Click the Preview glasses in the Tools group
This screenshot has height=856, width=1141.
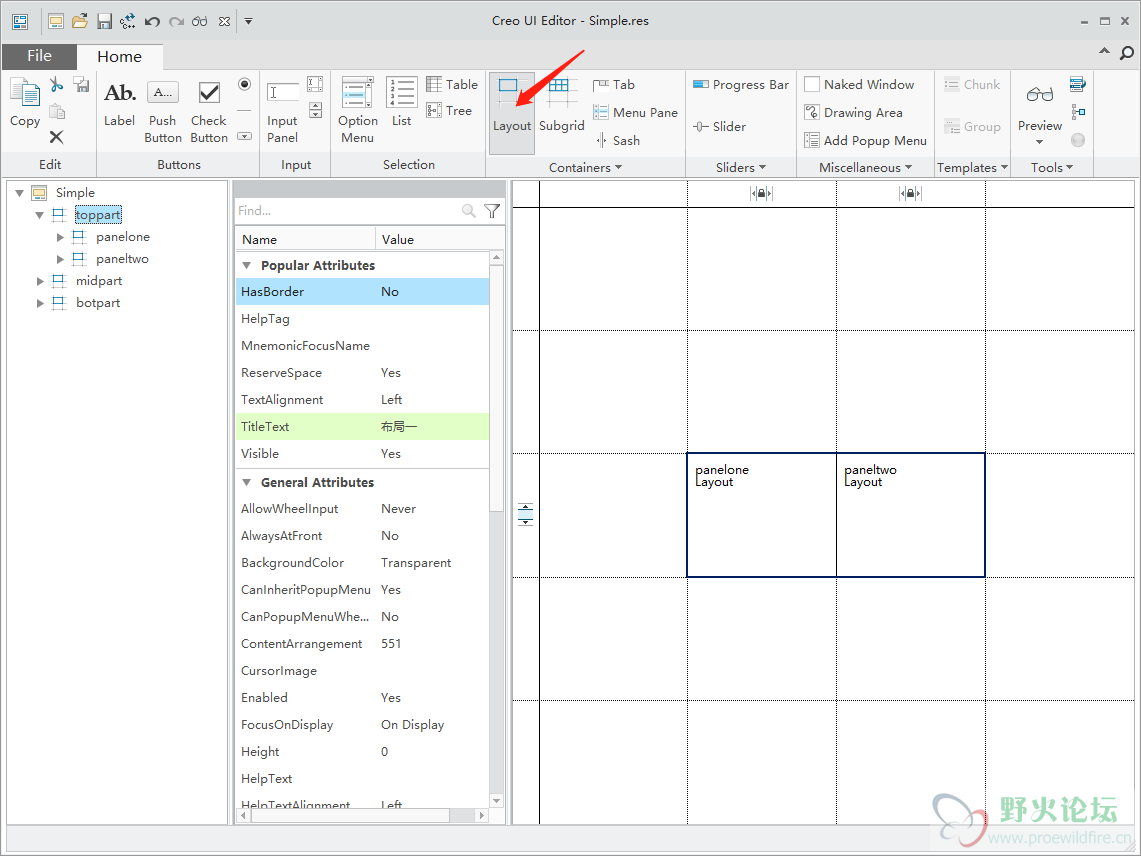click(1040, 95)
